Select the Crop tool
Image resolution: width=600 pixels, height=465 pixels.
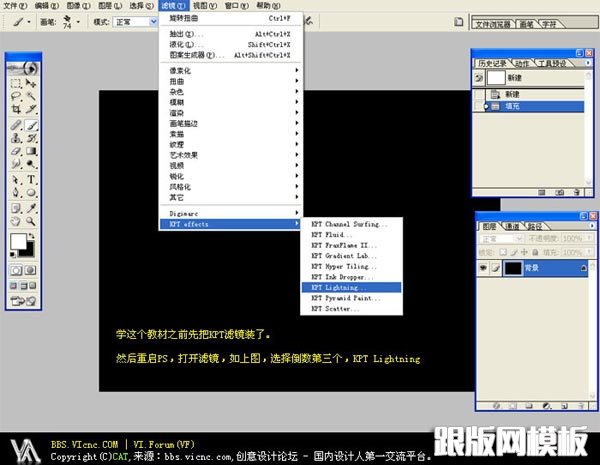(x=16, y=109)
